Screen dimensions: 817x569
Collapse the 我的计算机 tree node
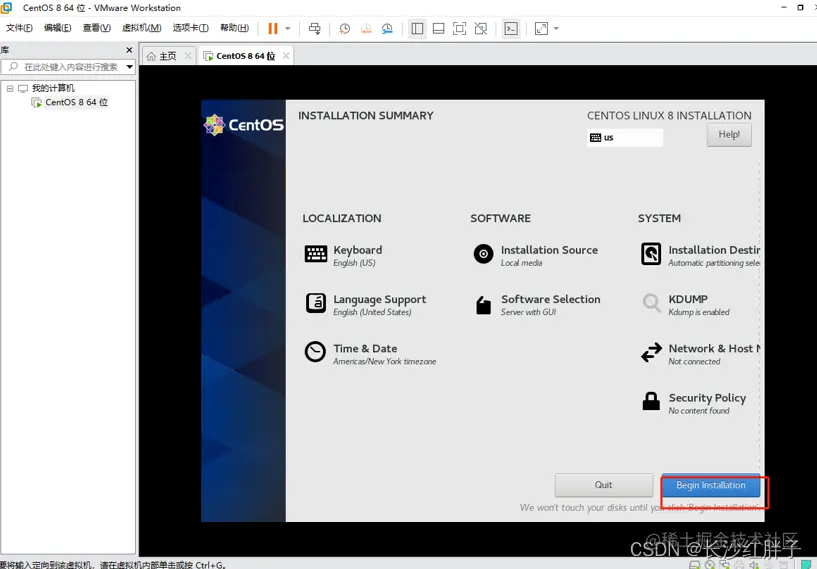tap(10, 89)
